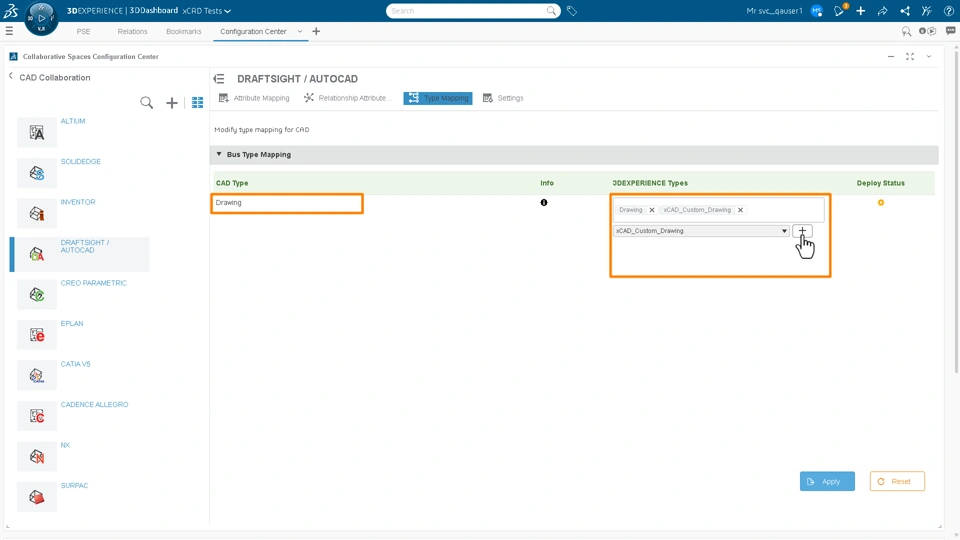
Task: Open the 3DEXPERIENCE compass
Action: coord(41,17)
